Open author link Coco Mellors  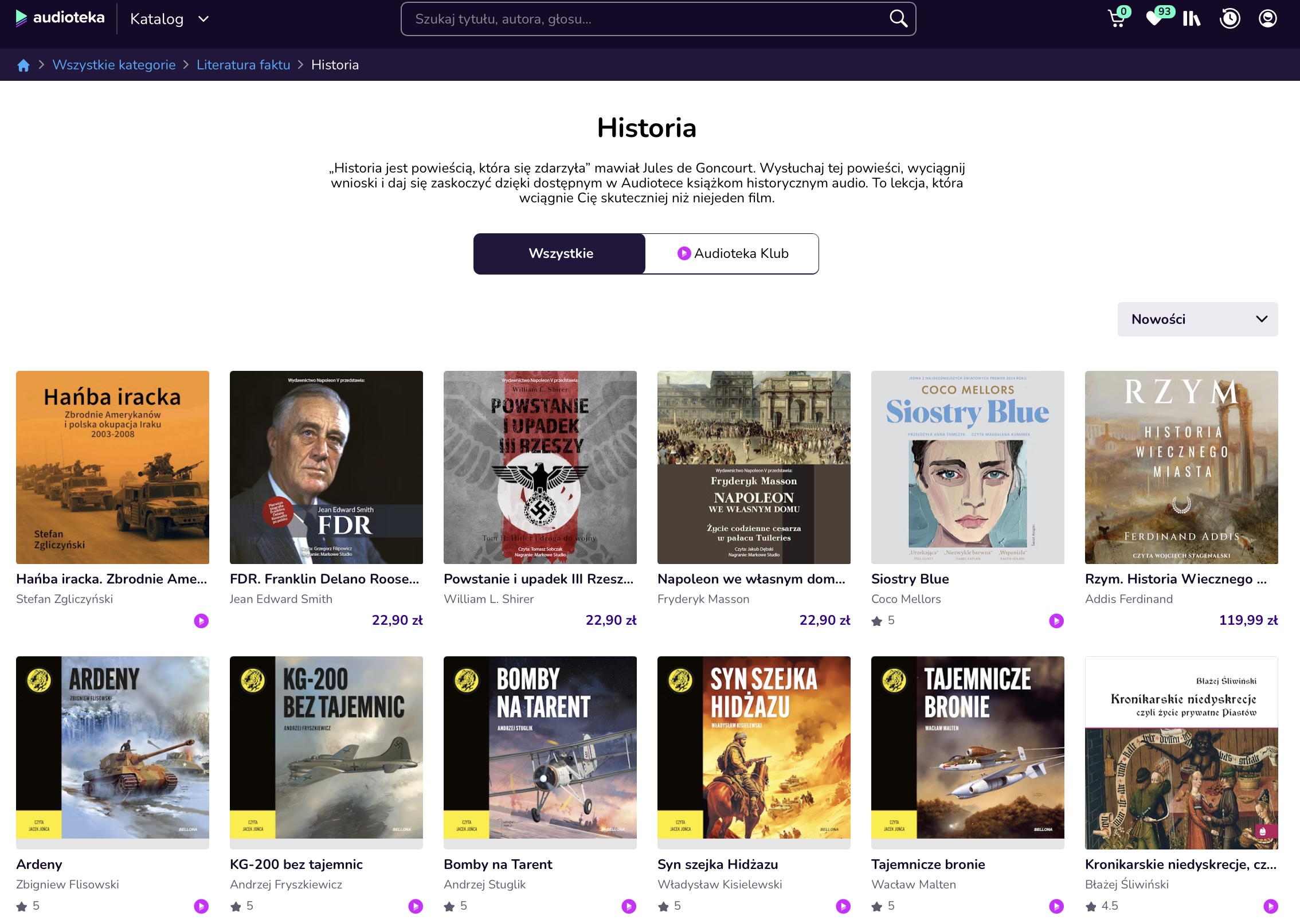tap(906, 599)
